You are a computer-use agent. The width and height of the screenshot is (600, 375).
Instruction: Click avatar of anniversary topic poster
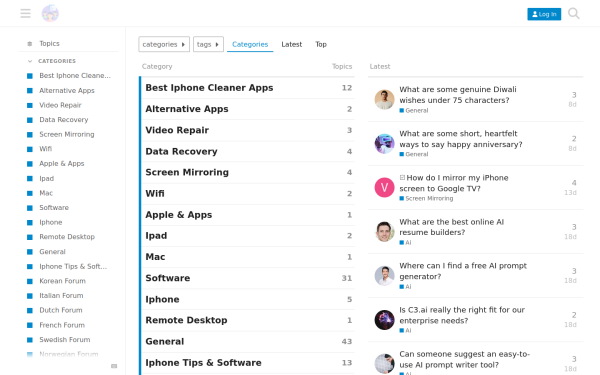pos(384,143)
